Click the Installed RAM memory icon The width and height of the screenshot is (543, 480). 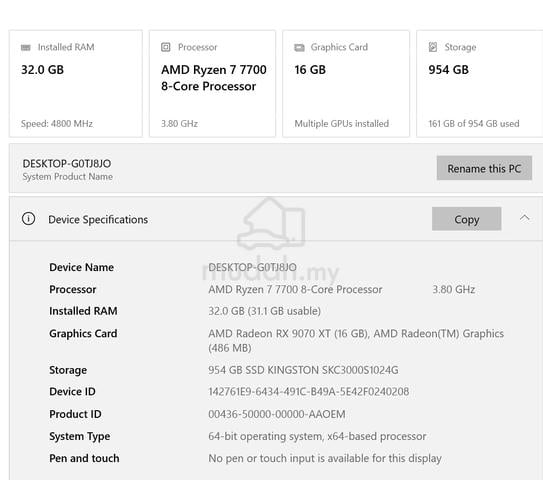pos(26,47)
